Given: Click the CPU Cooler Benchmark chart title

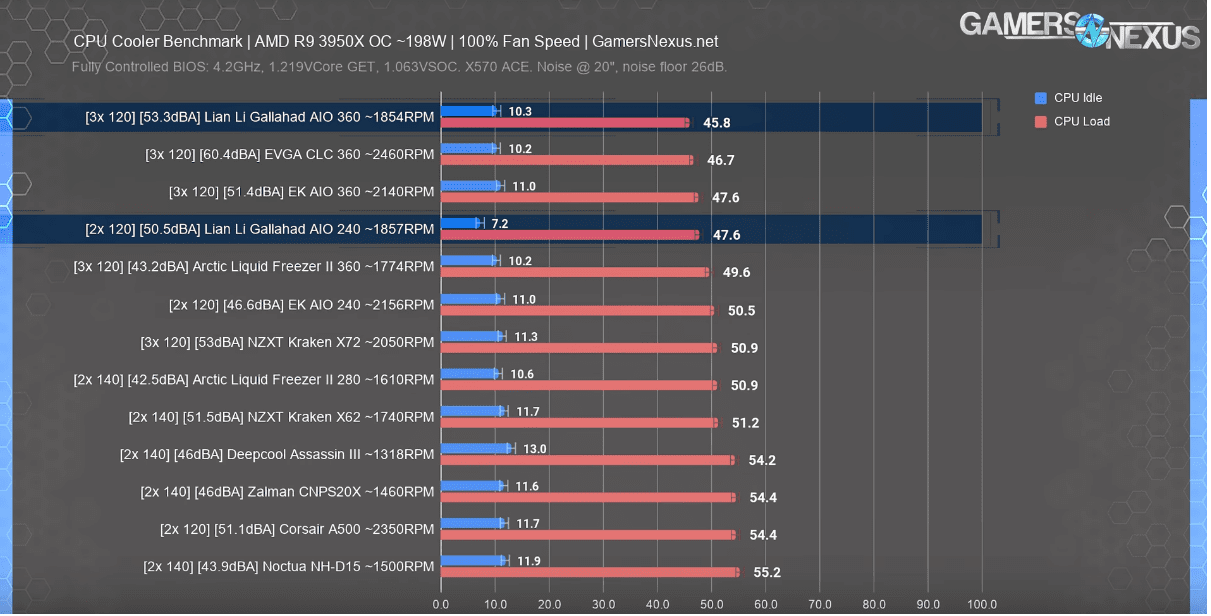Looking at the screenshot, I should click(x=396, y=42).
